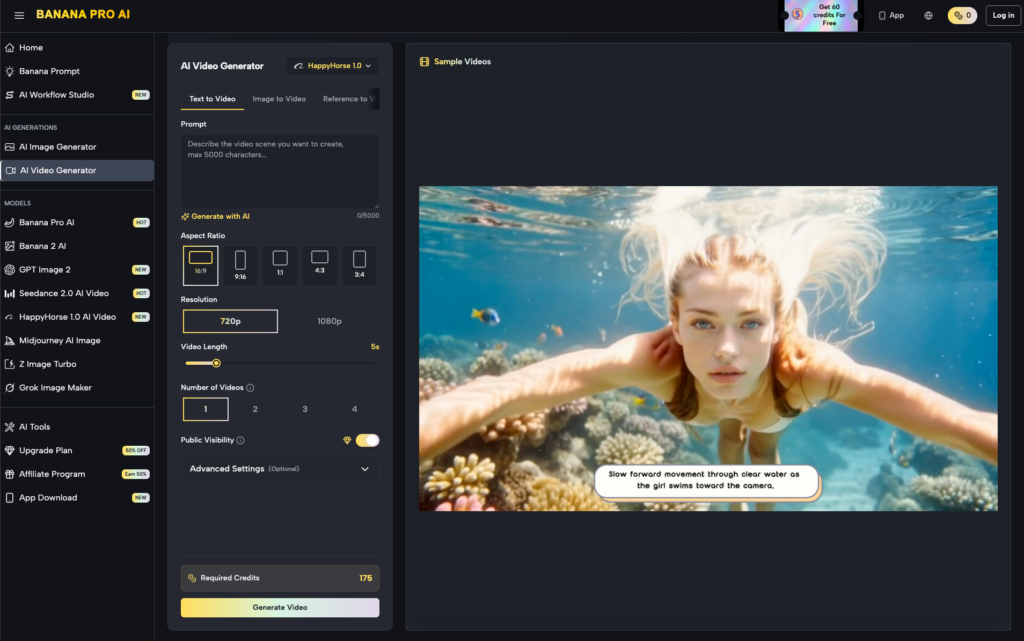Open Affiliate Program gift icon
The width and height of the screenshot is (1024, 641).
[x=10, y=474]
